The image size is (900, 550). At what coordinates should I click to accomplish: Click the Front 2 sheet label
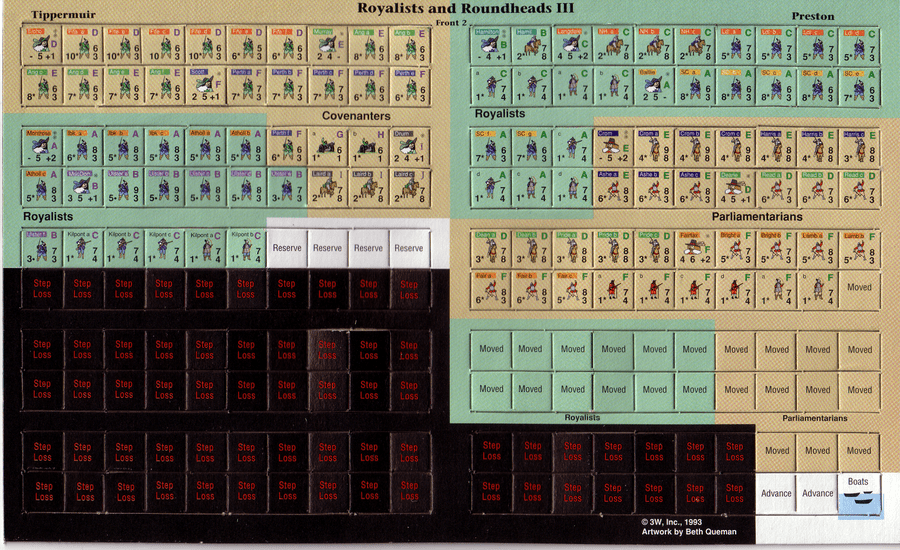451,23
